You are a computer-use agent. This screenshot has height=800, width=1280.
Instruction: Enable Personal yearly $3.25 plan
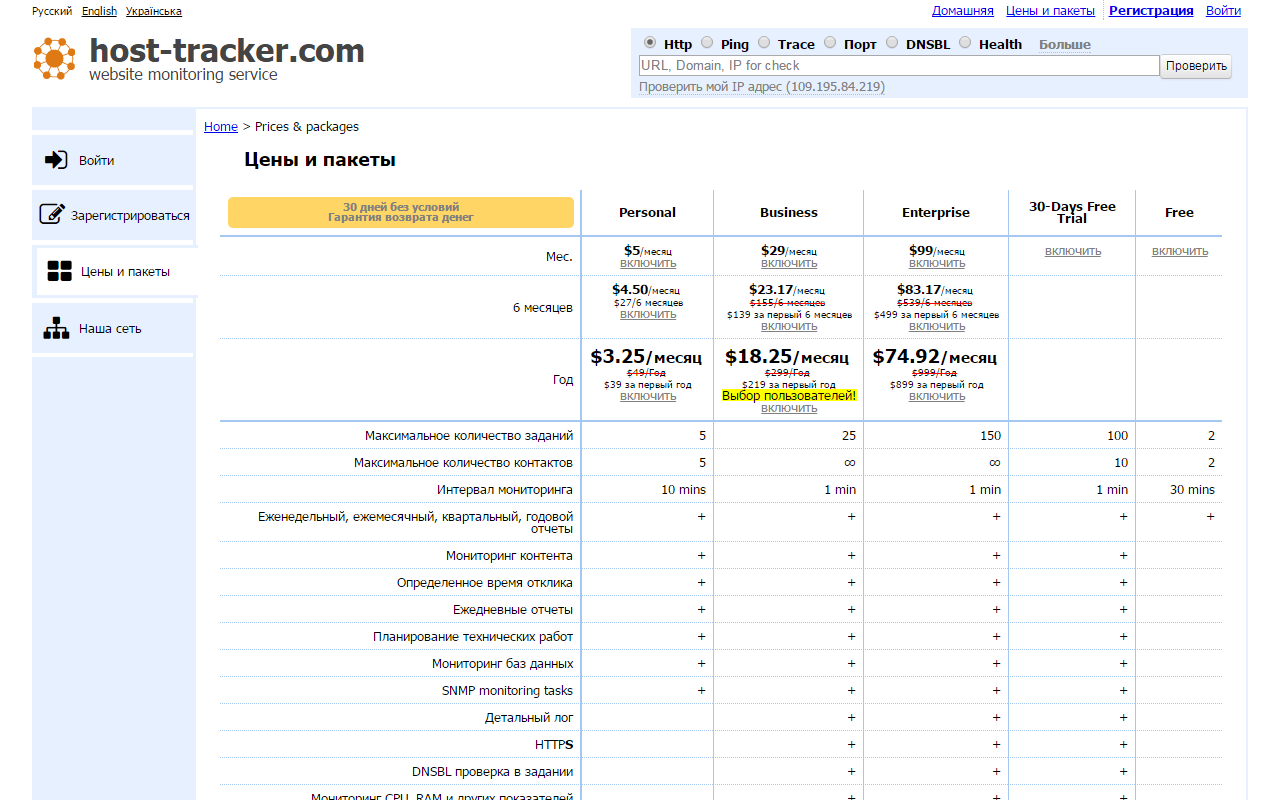click(648, 397)
